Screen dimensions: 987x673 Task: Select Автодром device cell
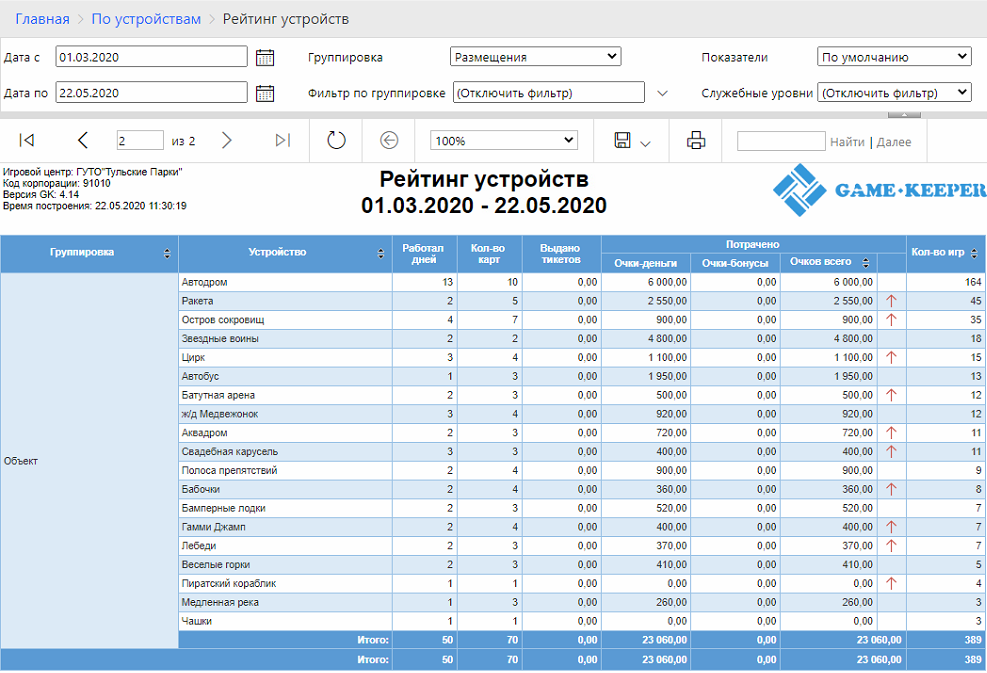point(286,282)
